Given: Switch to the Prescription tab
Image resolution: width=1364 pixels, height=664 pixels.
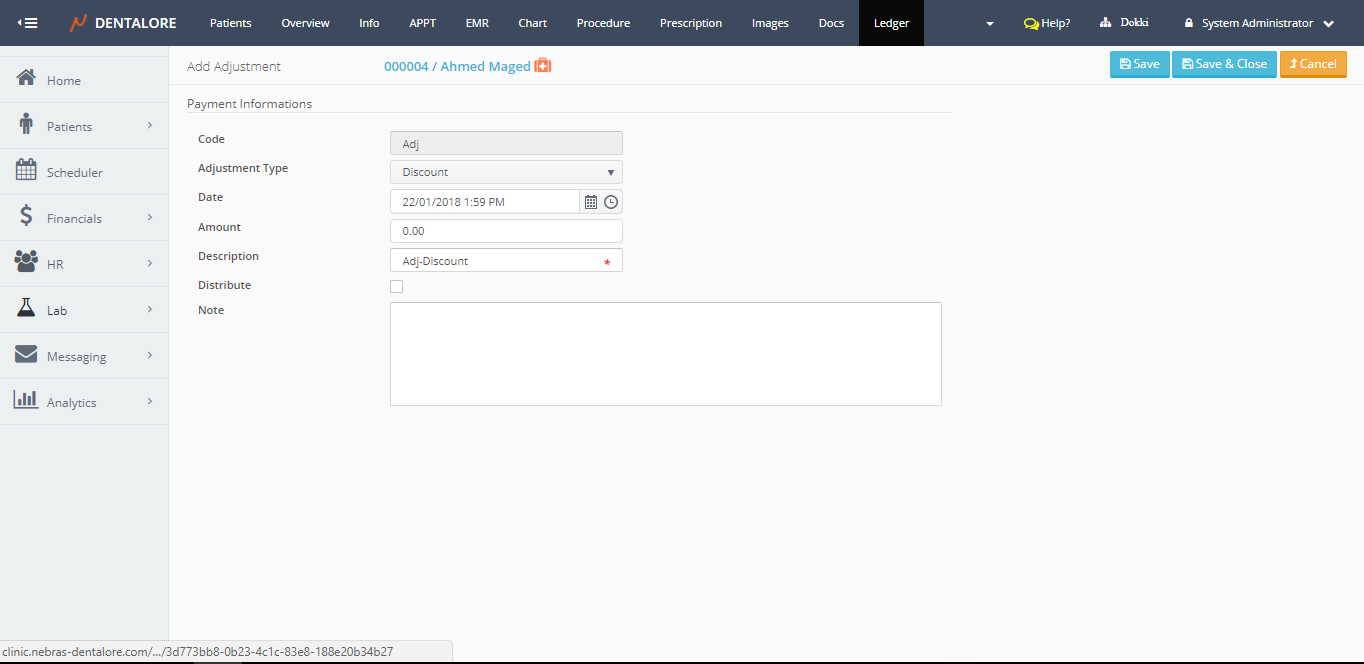Looking at the screenshot, I should point(690,23).
